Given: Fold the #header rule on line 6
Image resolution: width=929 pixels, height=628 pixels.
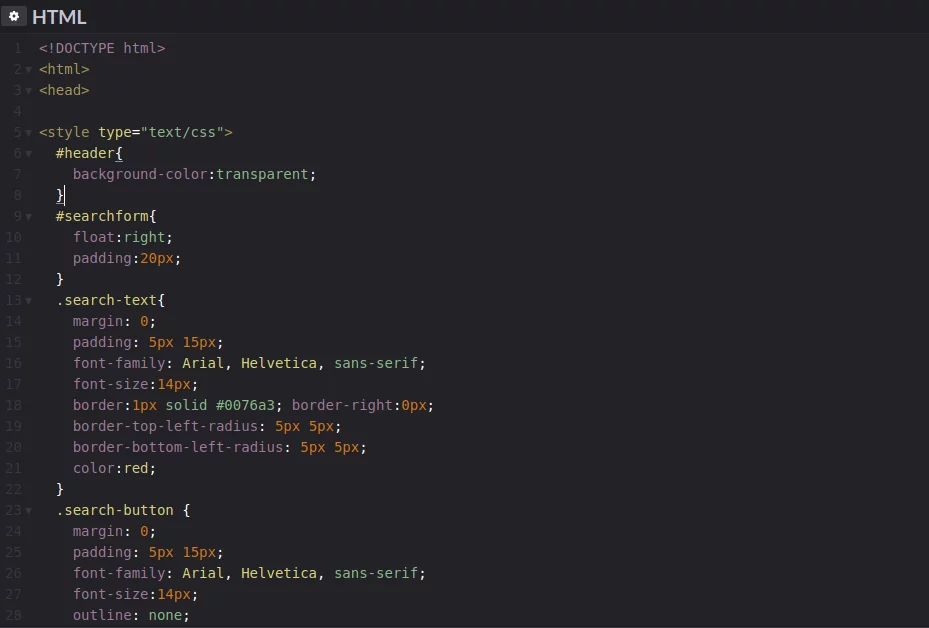Looking at the screenshot, I should (x=28, y=154).
